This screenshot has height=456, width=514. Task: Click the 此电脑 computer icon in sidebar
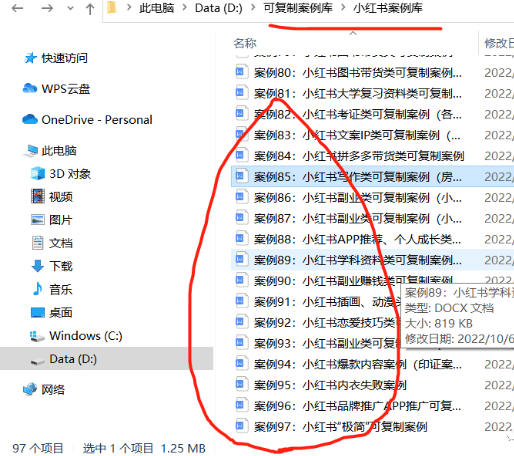click(x=31, y=151)
